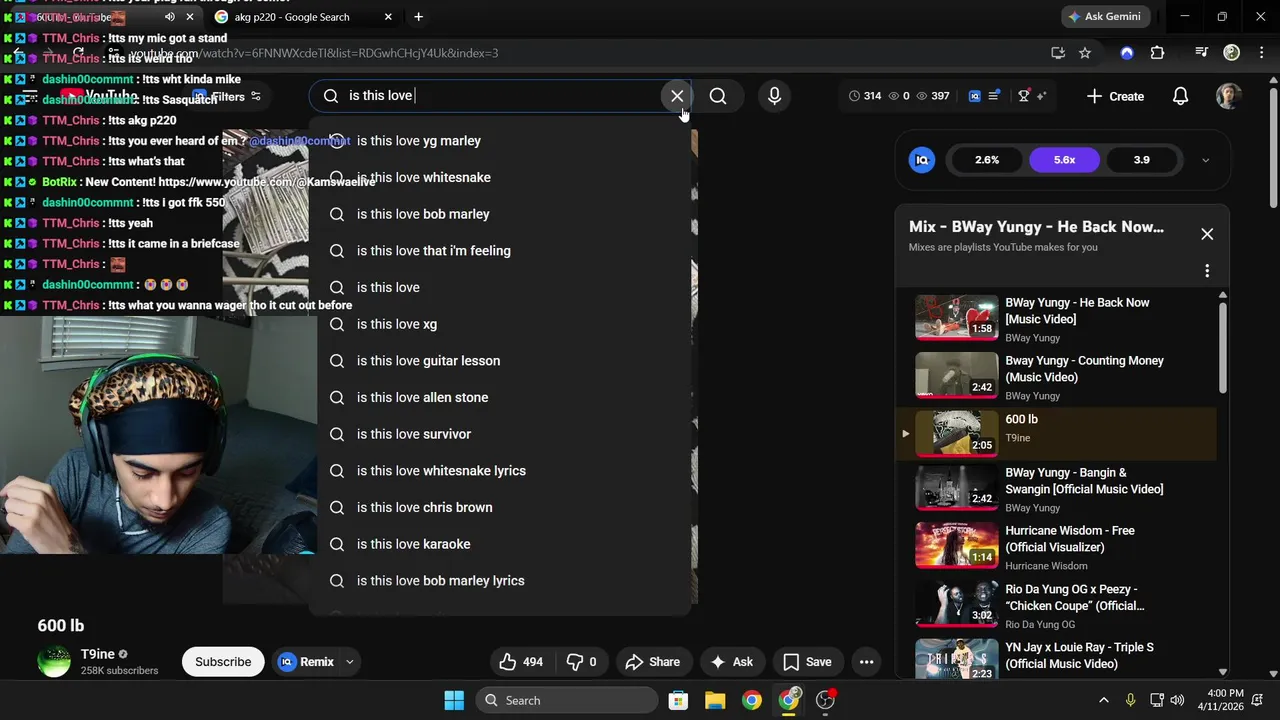Open the trophy achievements icon
The image size is (1280, 720).
pos(1024,96)
